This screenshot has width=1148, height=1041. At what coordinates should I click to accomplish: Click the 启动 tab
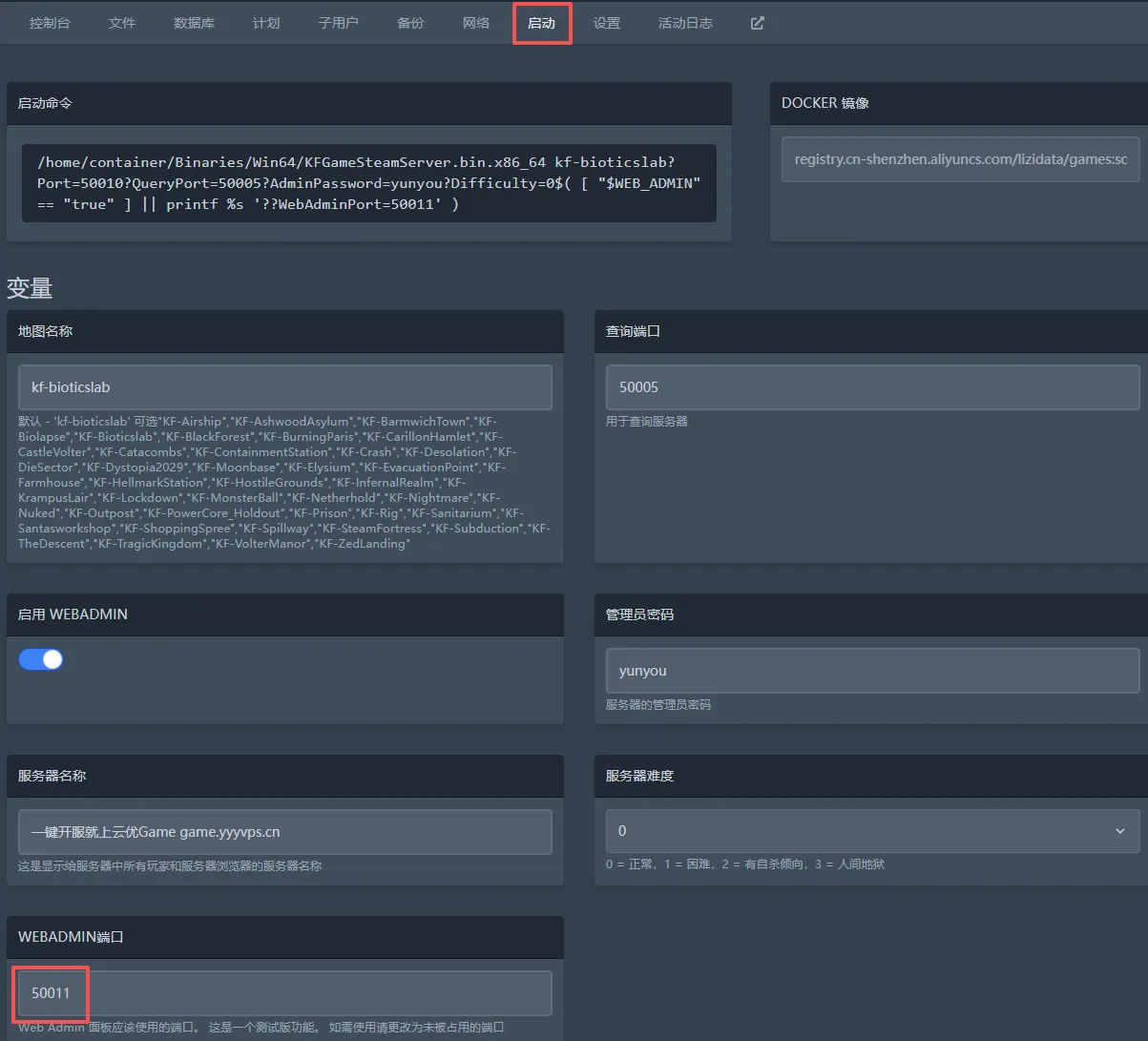[x=541, y=23]
